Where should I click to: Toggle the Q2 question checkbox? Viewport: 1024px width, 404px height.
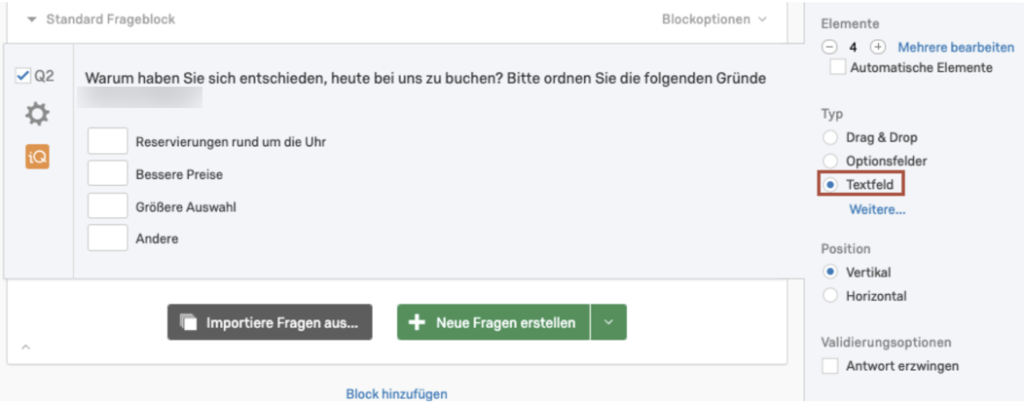[23, 76]
